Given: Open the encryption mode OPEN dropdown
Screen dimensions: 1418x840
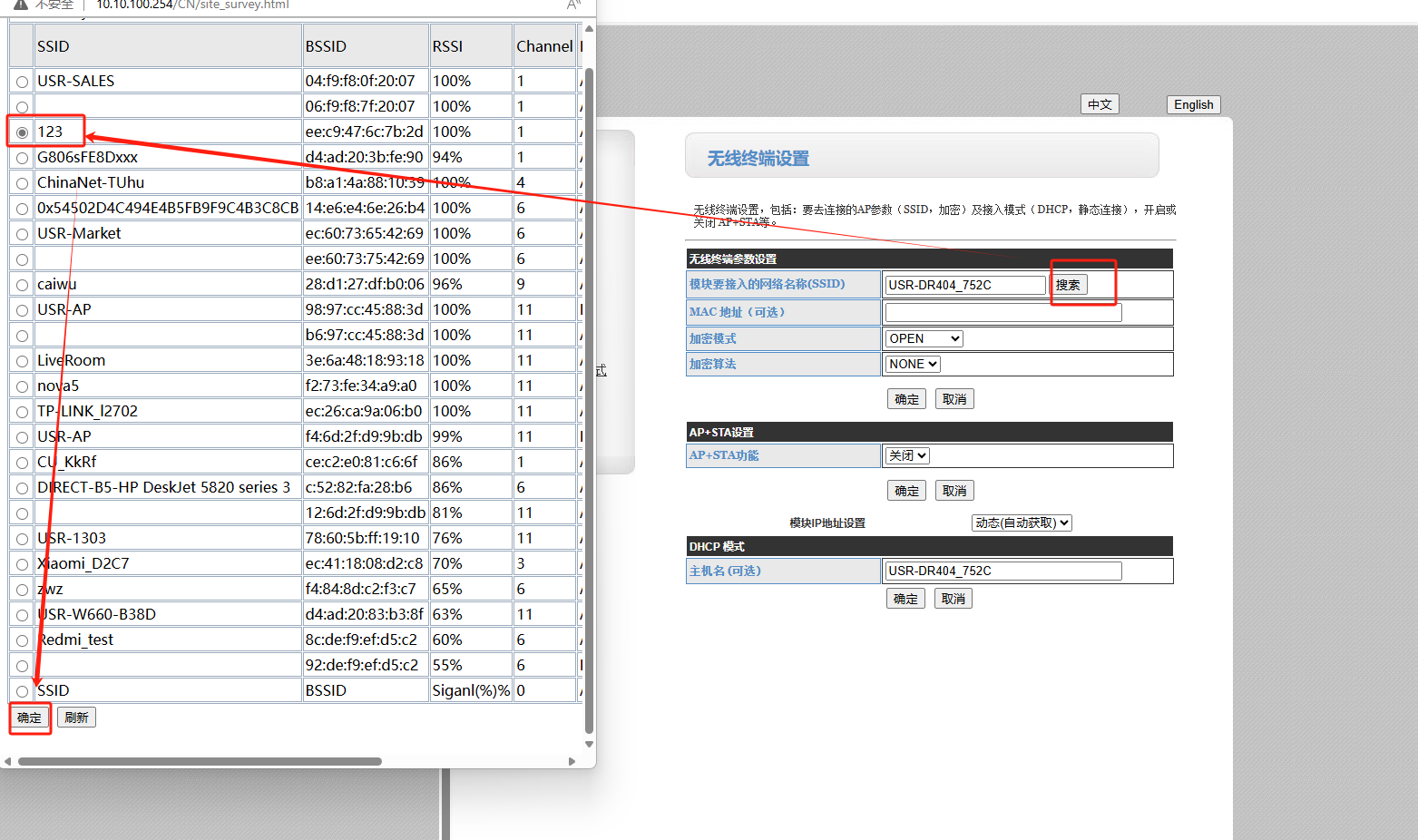Looking at the screenshot, I should tap(924, 338).
